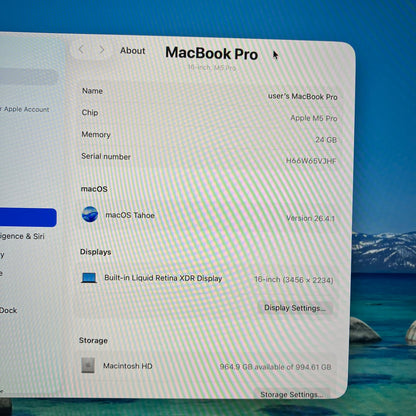416x416 pixels.
Task: Click the Built-in Liquid Retina XDR Display row
Action: coord(207,278)
